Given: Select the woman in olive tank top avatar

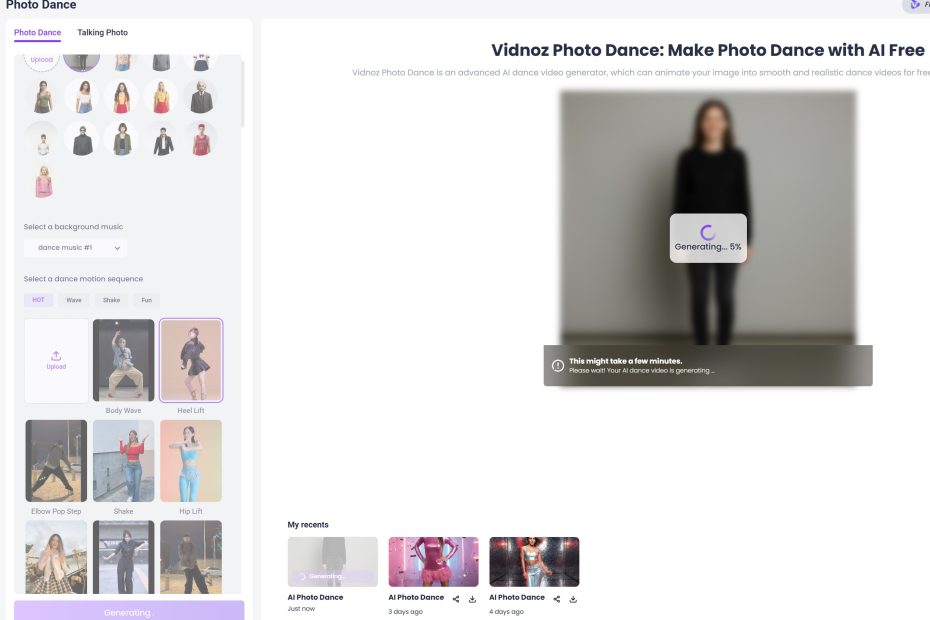Looking at the screenshot, I should [x=43, y=96].
